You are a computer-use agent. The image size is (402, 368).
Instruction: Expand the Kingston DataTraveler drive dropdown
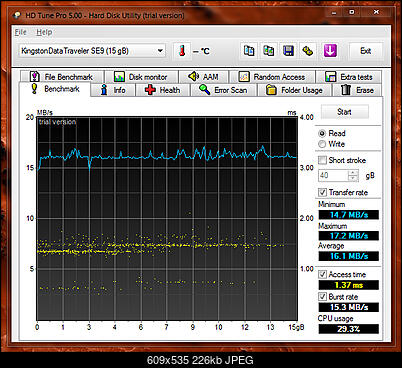160,51
